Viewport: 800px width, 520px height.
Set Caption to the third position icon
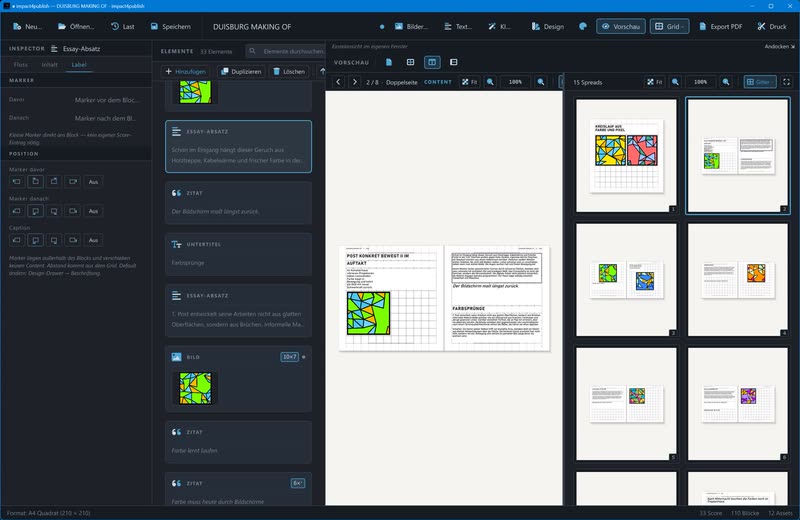click(x=54, y=240)
